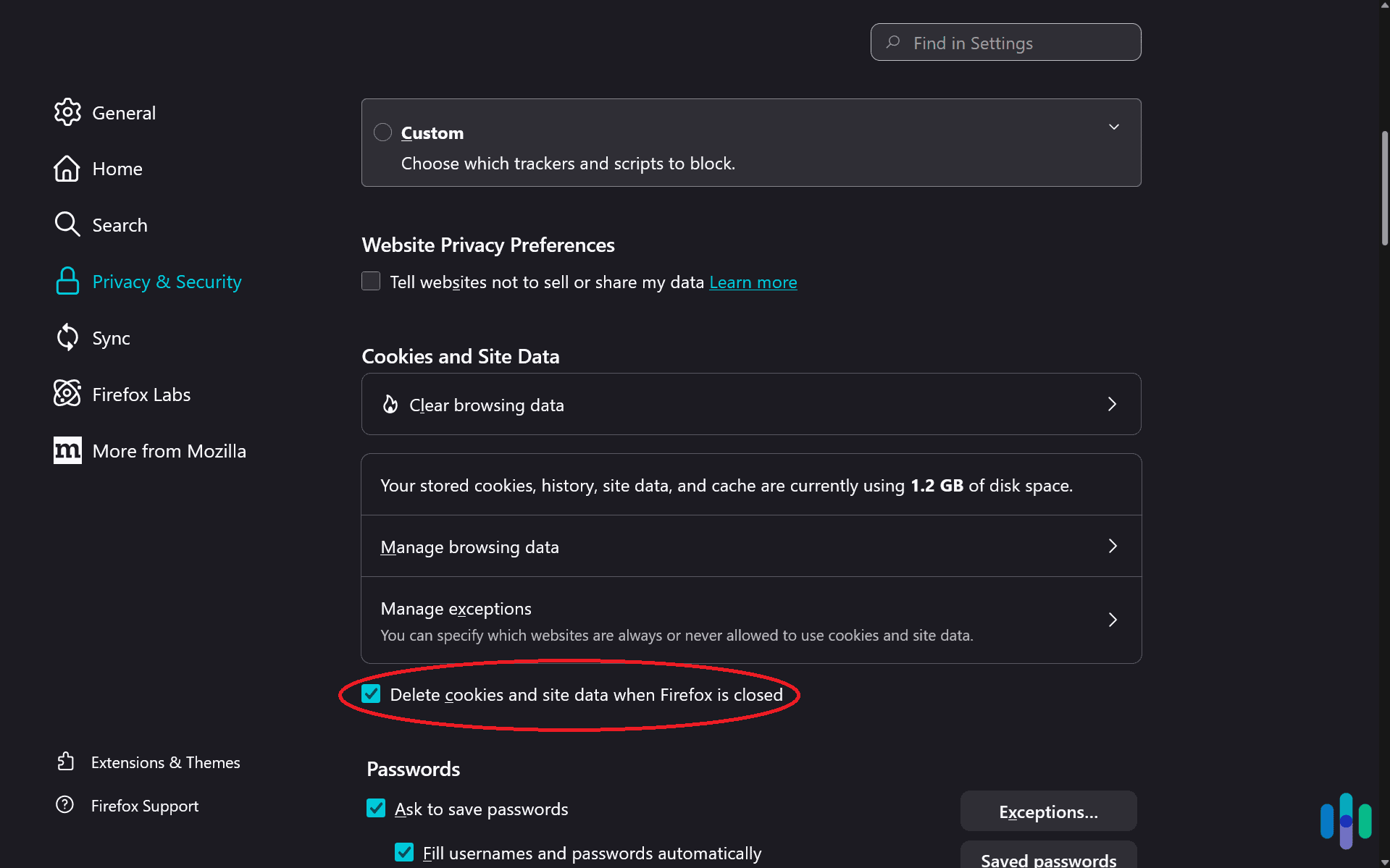The image size is (1390, 868).
Task: Click the Firefox Labs atom icon
Action: [x=67, y=394]
